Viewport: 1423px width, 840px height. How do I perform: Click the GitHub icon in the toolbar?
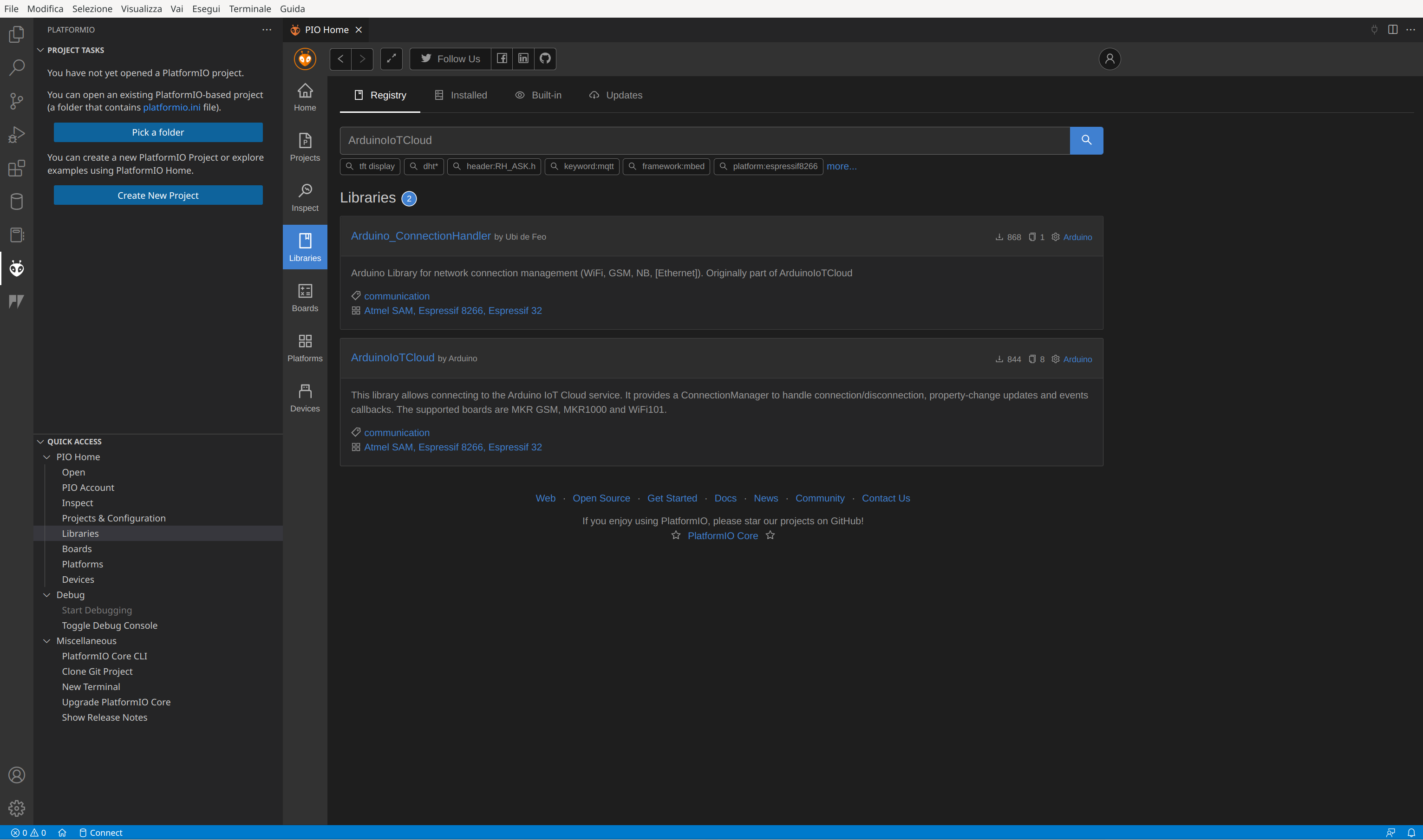[544, 59]
